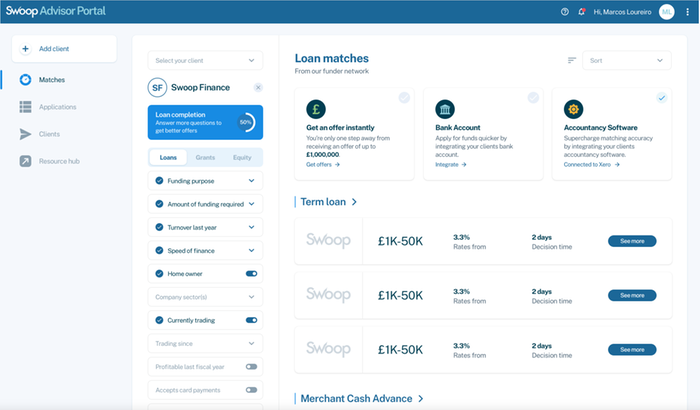
Task: Click the Term loan heading
Action: click(x=323, y=202)
